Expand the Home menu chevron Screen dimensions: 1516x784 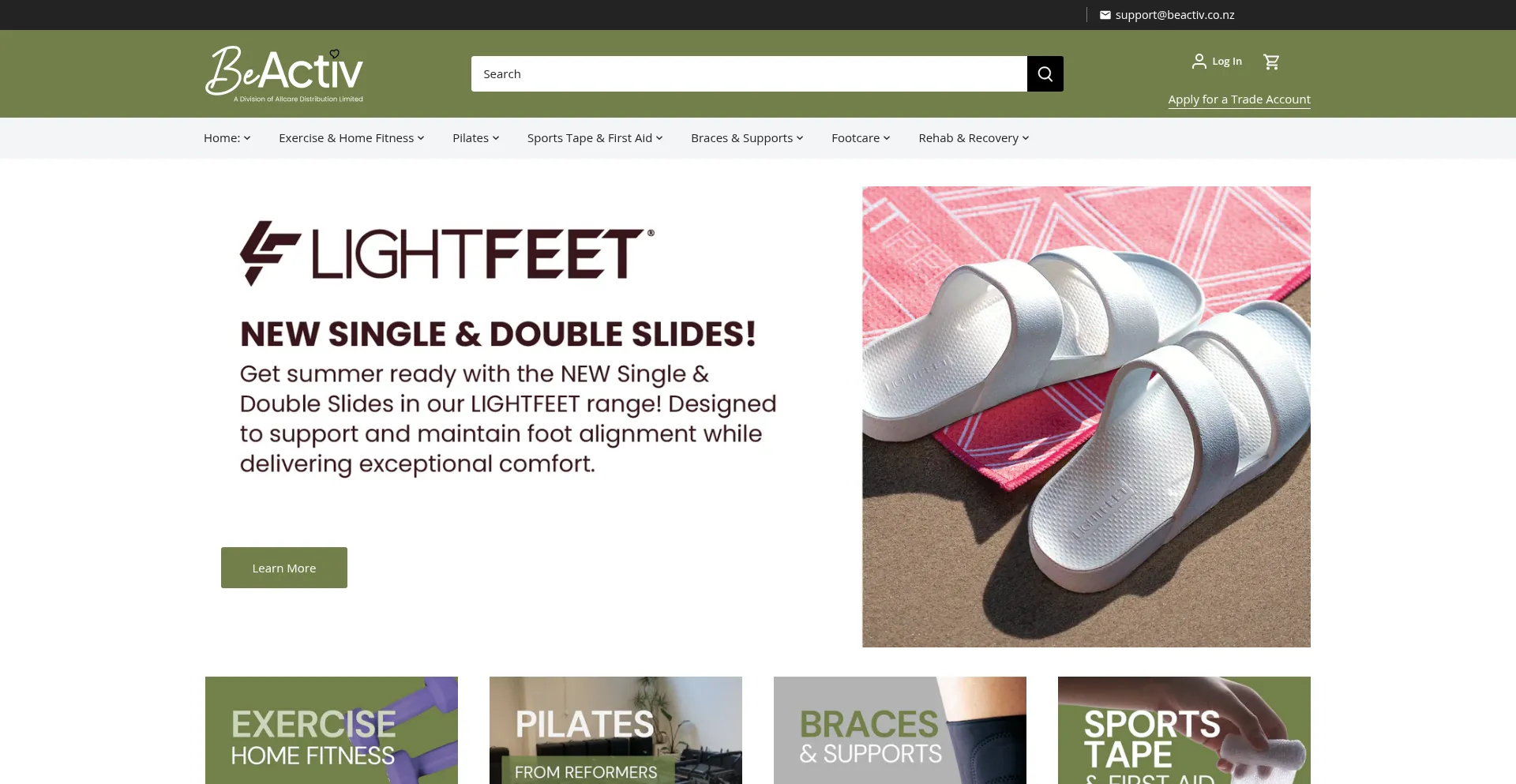click(x=247, y=138)
